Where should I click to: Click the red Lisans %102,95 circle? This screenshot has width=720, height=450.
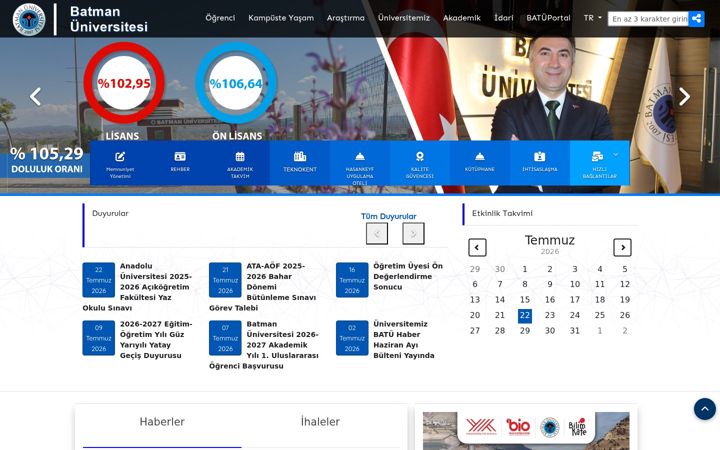click(x=124, y=83)
